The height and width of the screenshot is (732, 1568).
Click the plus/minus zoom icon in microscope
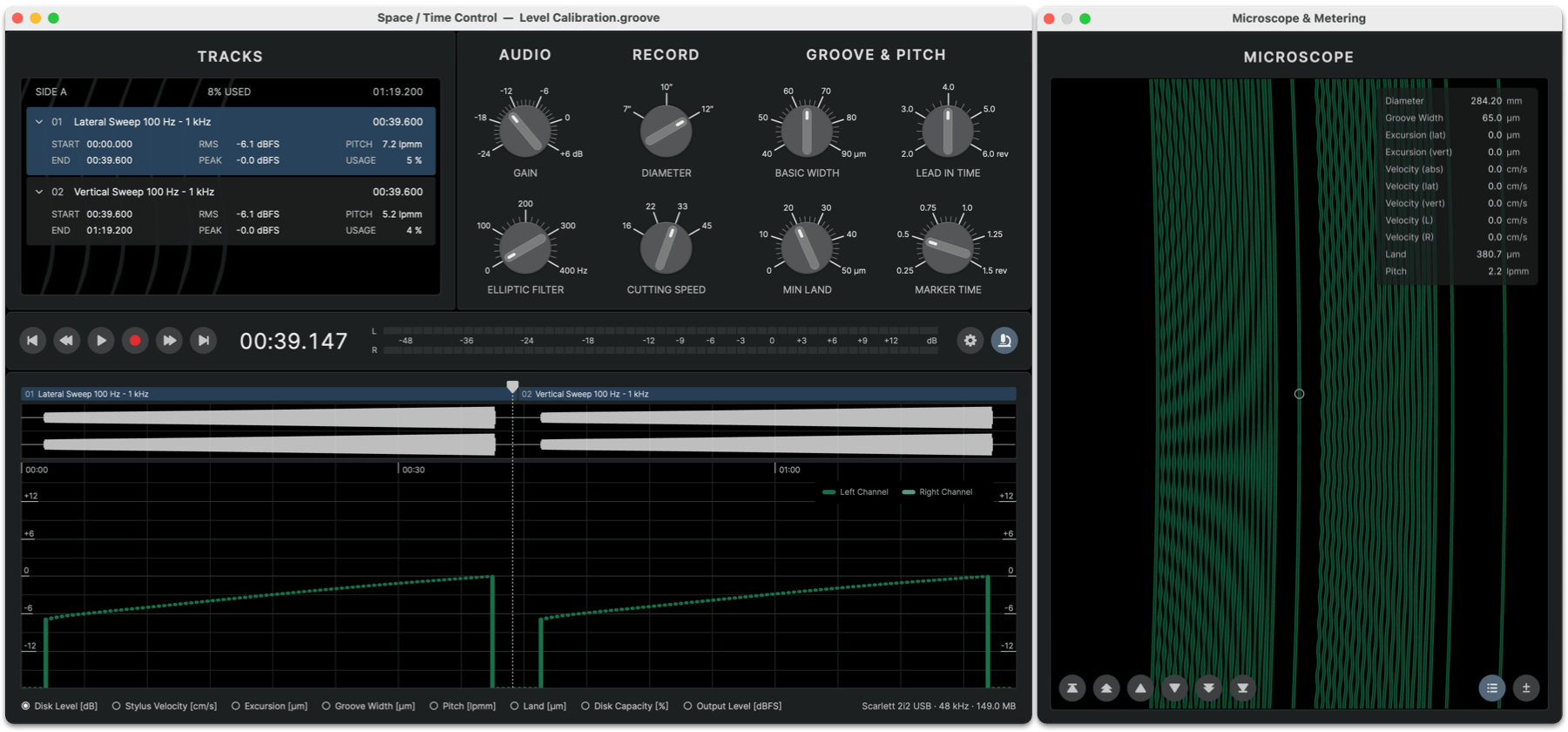coord(1525,688)
